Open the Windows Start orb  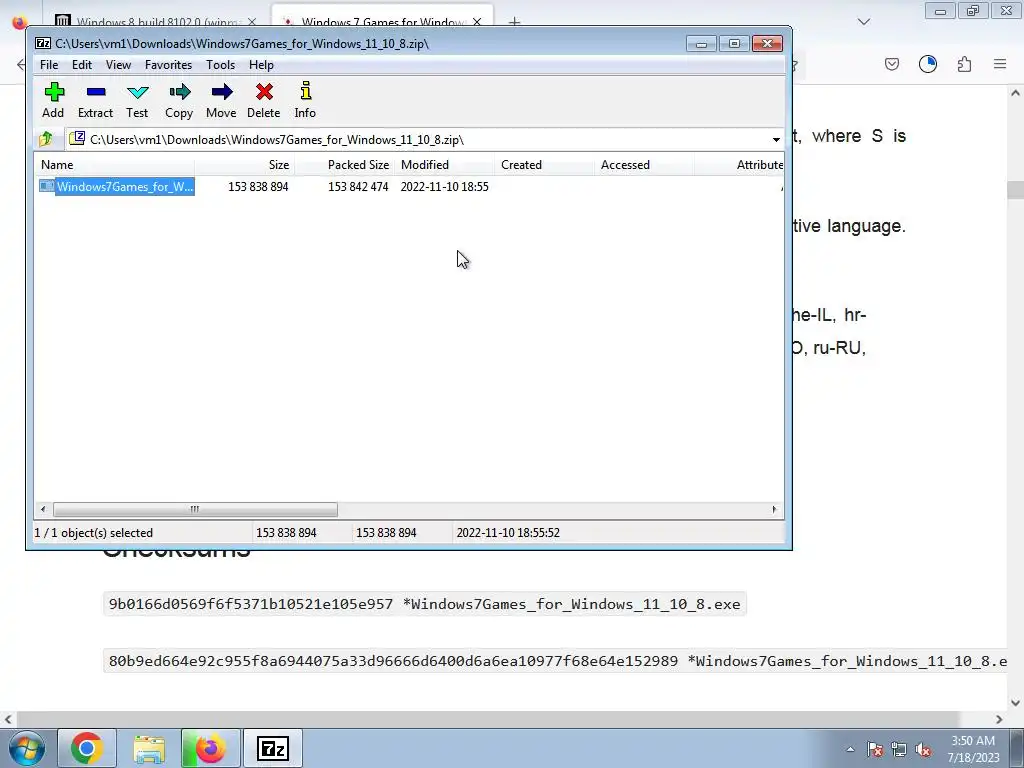click(x=27, y=748)
